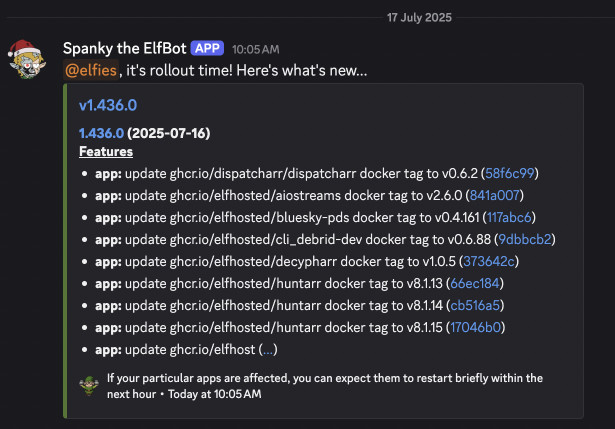This screenshot has width=615, height=429.
Task: Click the footer Today at 10:05 AM text
Action: pyautogui.click(x=215, y=394)
